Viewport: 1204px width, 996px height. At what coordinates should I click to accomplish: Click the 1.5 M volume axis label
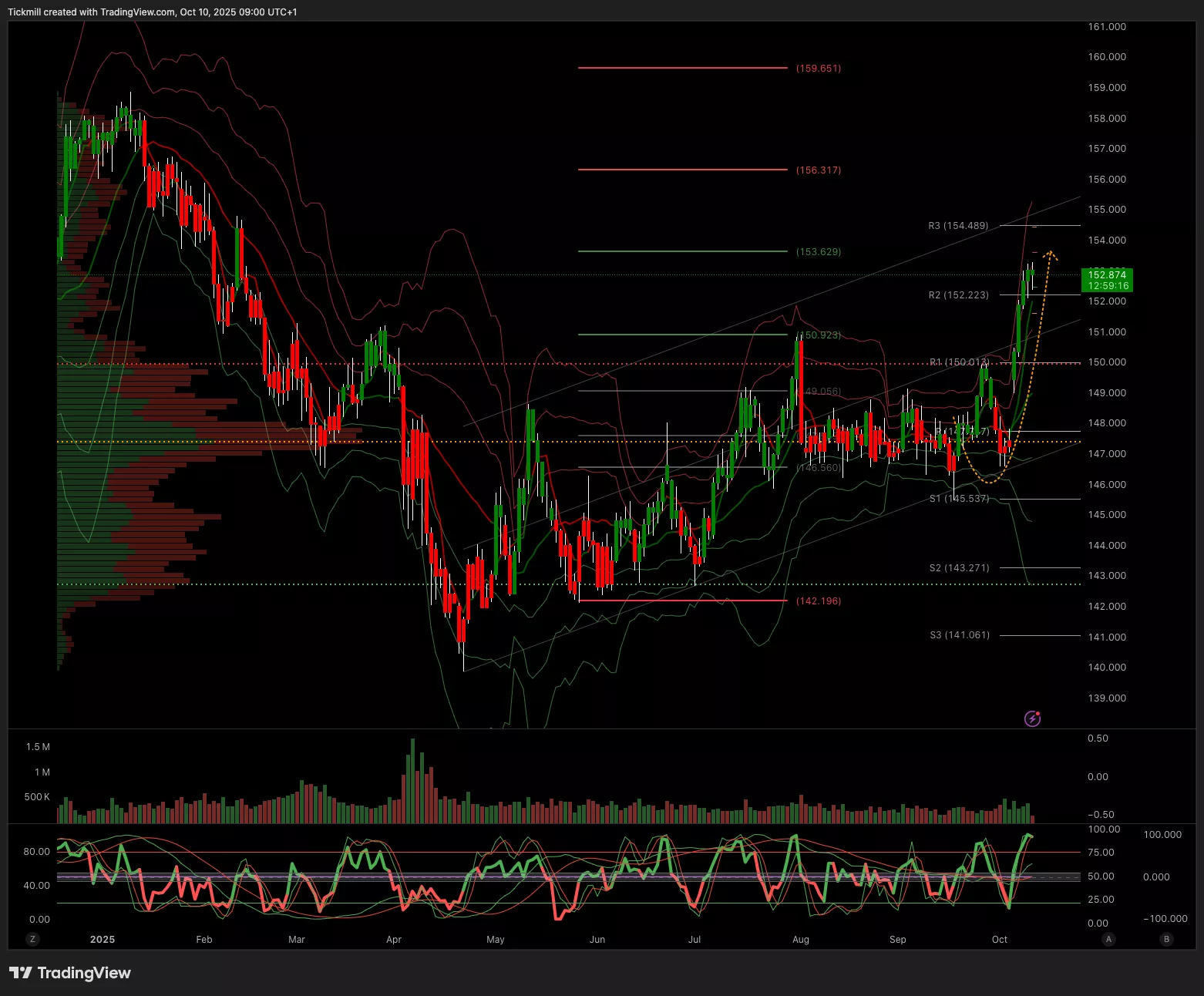tap(38, 747)
